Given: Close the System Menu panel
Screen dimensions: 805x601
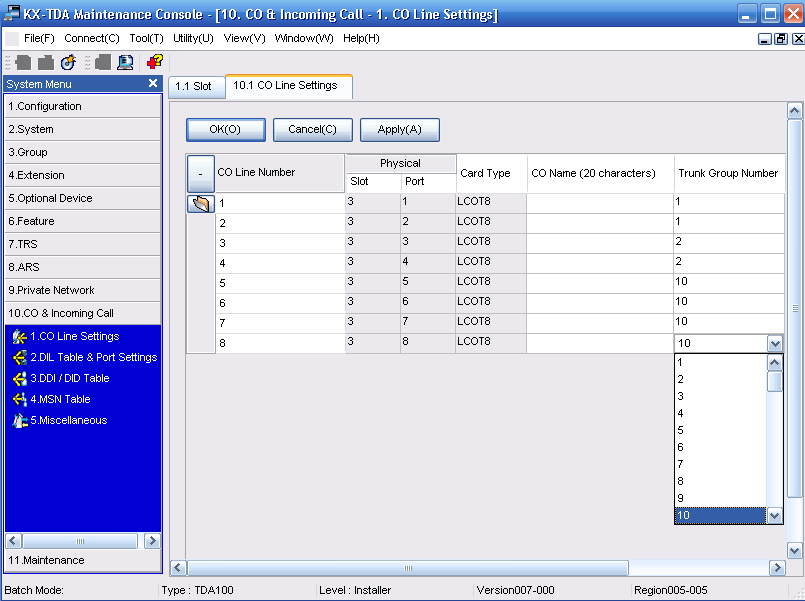Looking at the screenshot, I should pos(153,83).
